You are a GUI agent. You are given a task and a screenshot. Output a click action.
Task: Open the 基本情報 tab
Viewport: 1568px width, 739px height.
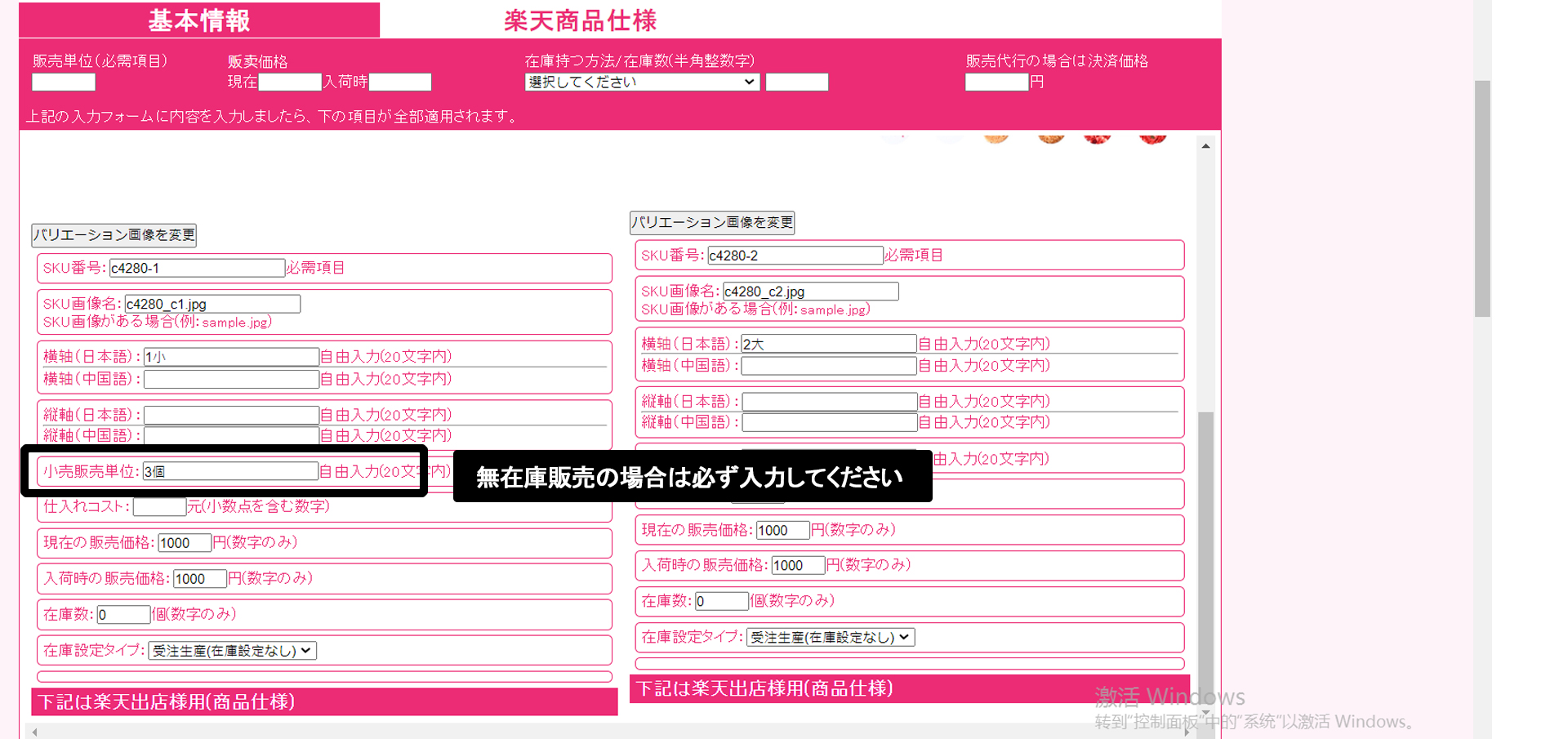[x=199, y=20]
